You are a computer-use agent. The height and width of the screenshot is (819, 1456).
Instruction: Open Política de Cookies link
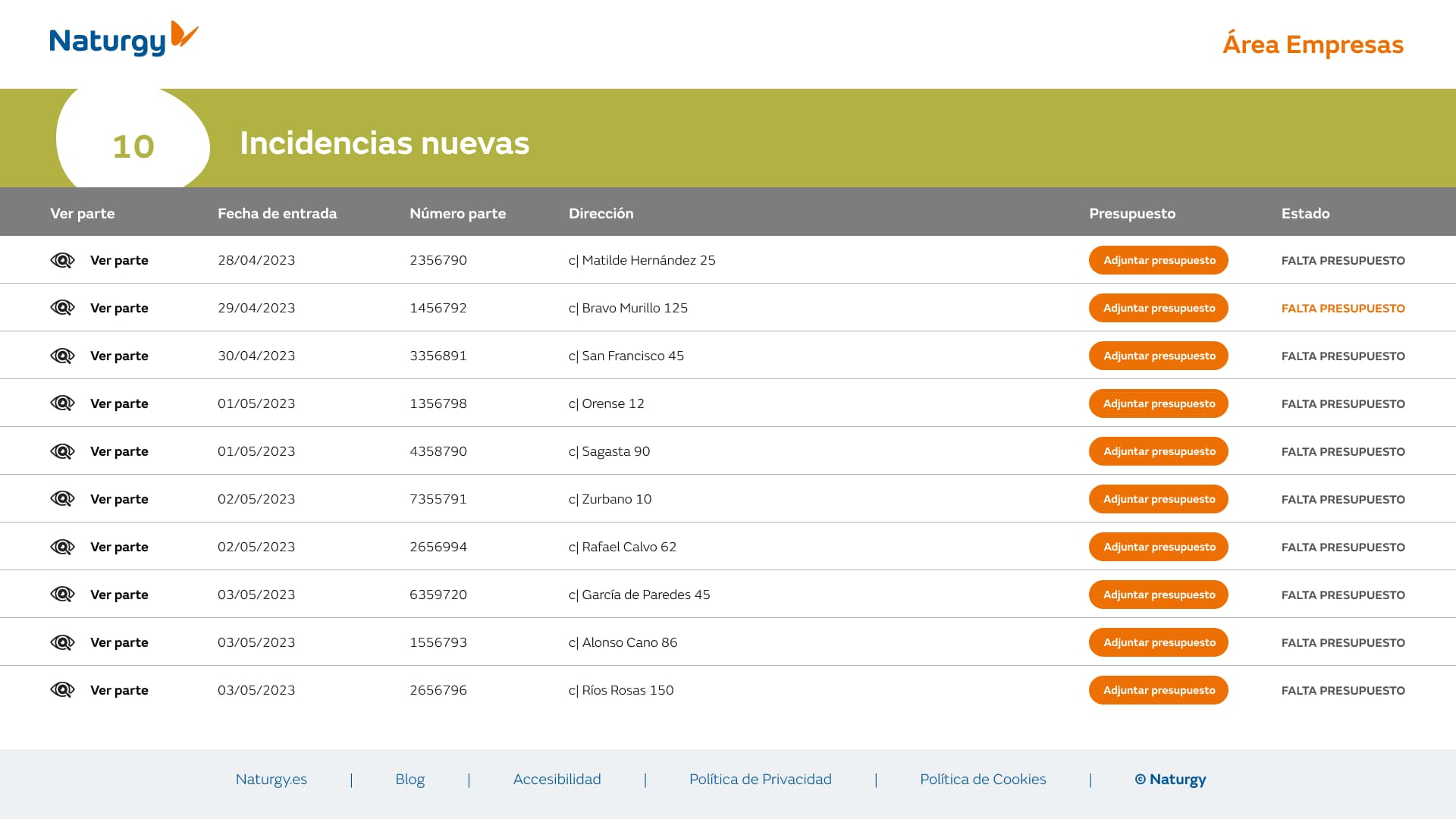point(983,780)
